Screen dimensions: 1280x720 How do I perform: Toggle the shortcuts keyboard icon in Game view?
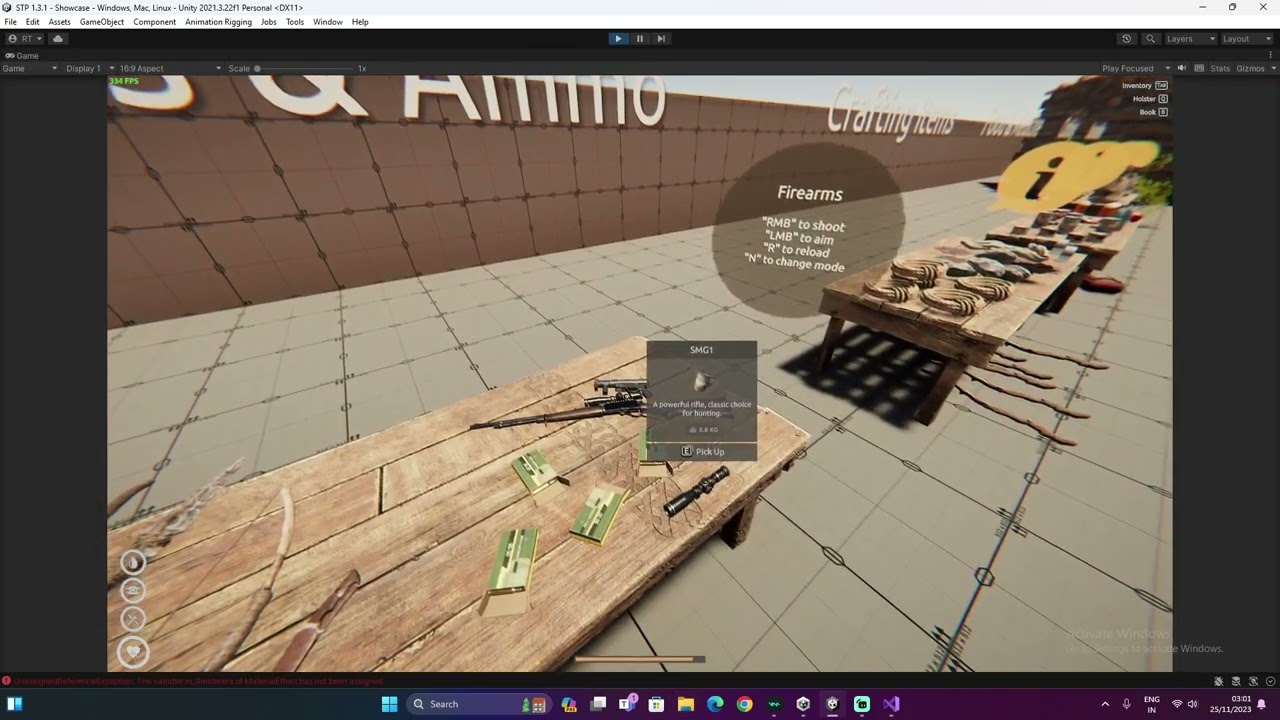point(1198,69)
